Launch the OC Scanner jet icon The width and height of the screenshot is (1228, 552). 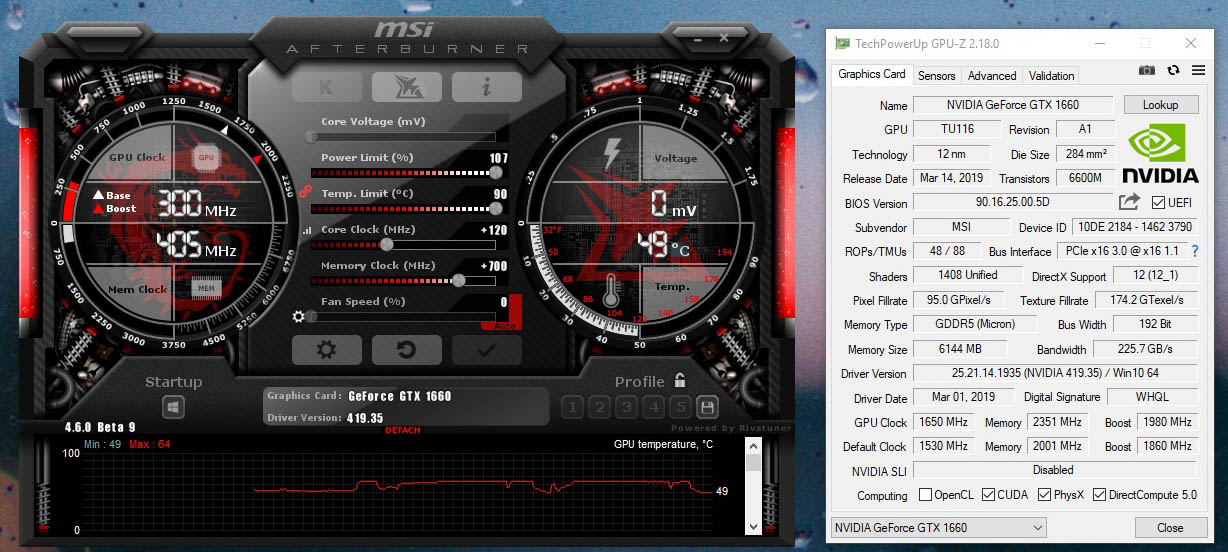[x=407, y=87]
